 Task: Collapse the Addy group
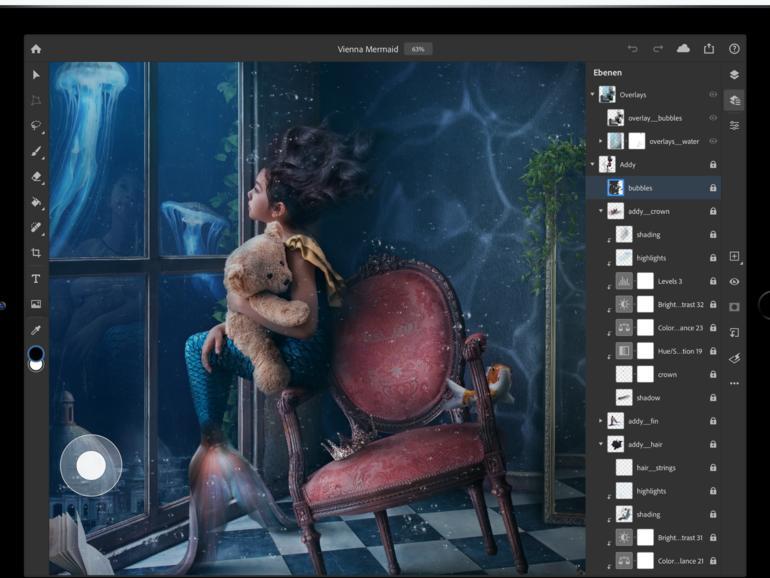point(593,165)
